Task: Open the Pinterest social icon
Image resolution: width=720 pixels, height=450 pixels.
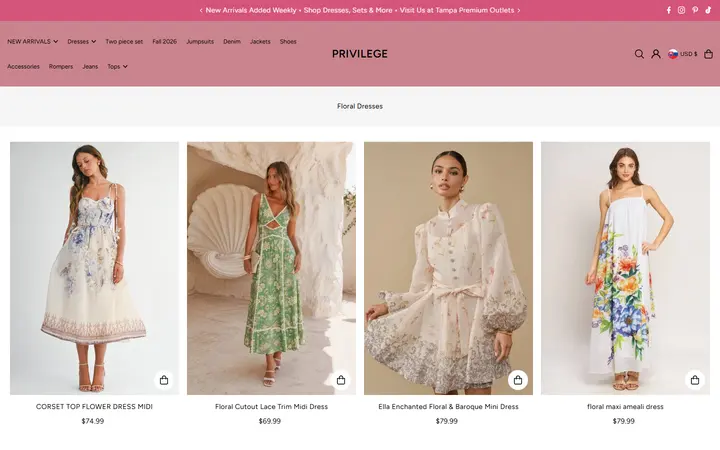Action: (x=695, y=10)
